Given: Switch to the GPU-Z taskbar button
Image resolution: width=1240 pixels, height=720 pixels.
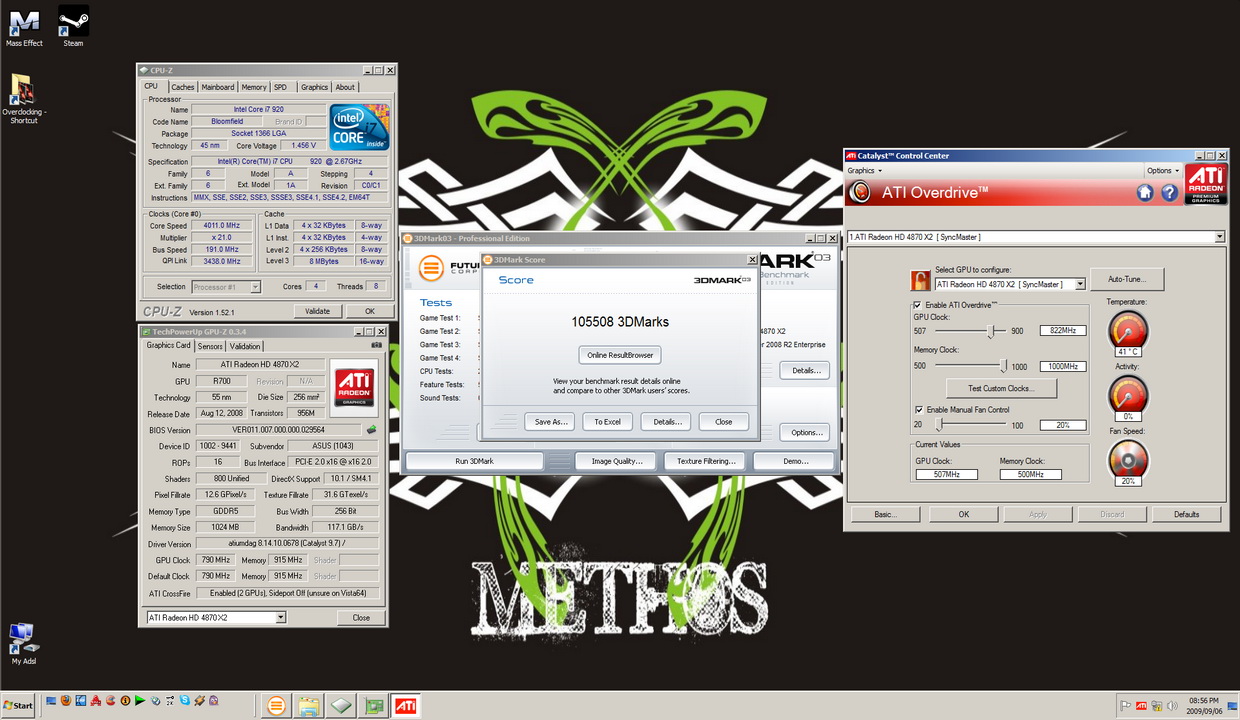Looking at the screenshot, I should click(372, 706).
